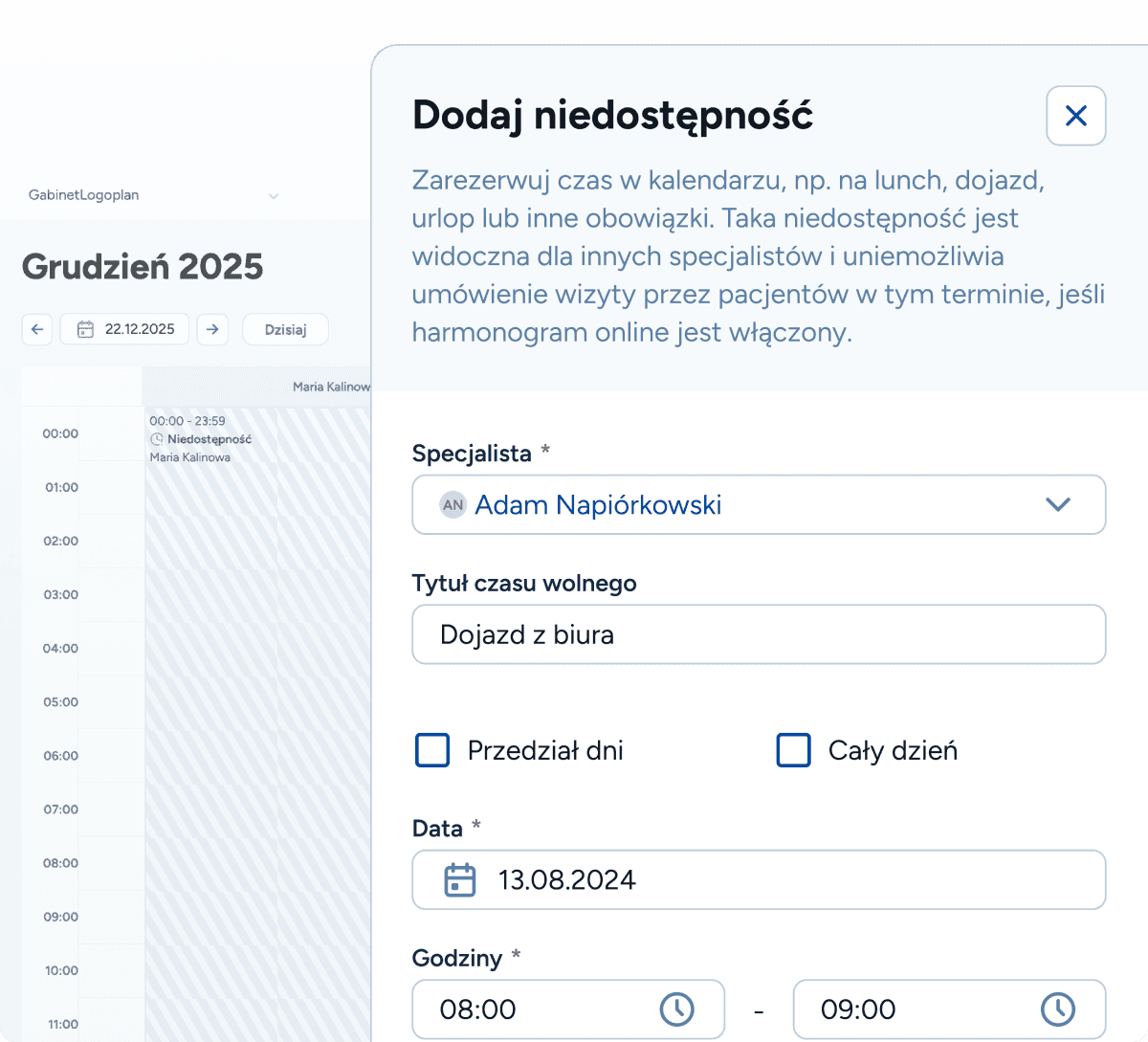Open the clock picker for the 09:00 time
The image size is (1148, 1042).
[x=1058, y=1009]
